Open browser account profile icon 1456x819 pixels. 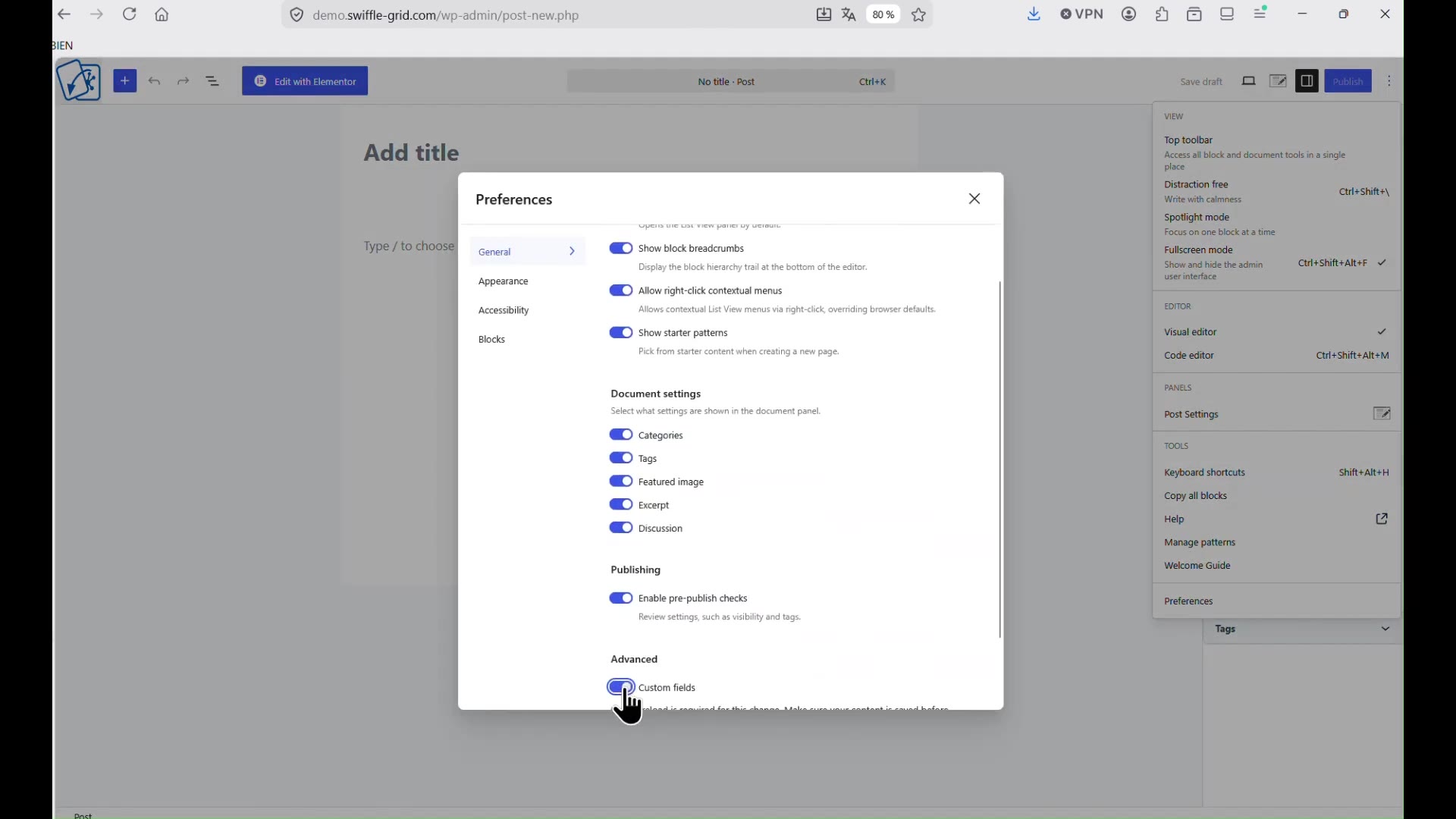pyautogui.click(x=1130, y=14)
